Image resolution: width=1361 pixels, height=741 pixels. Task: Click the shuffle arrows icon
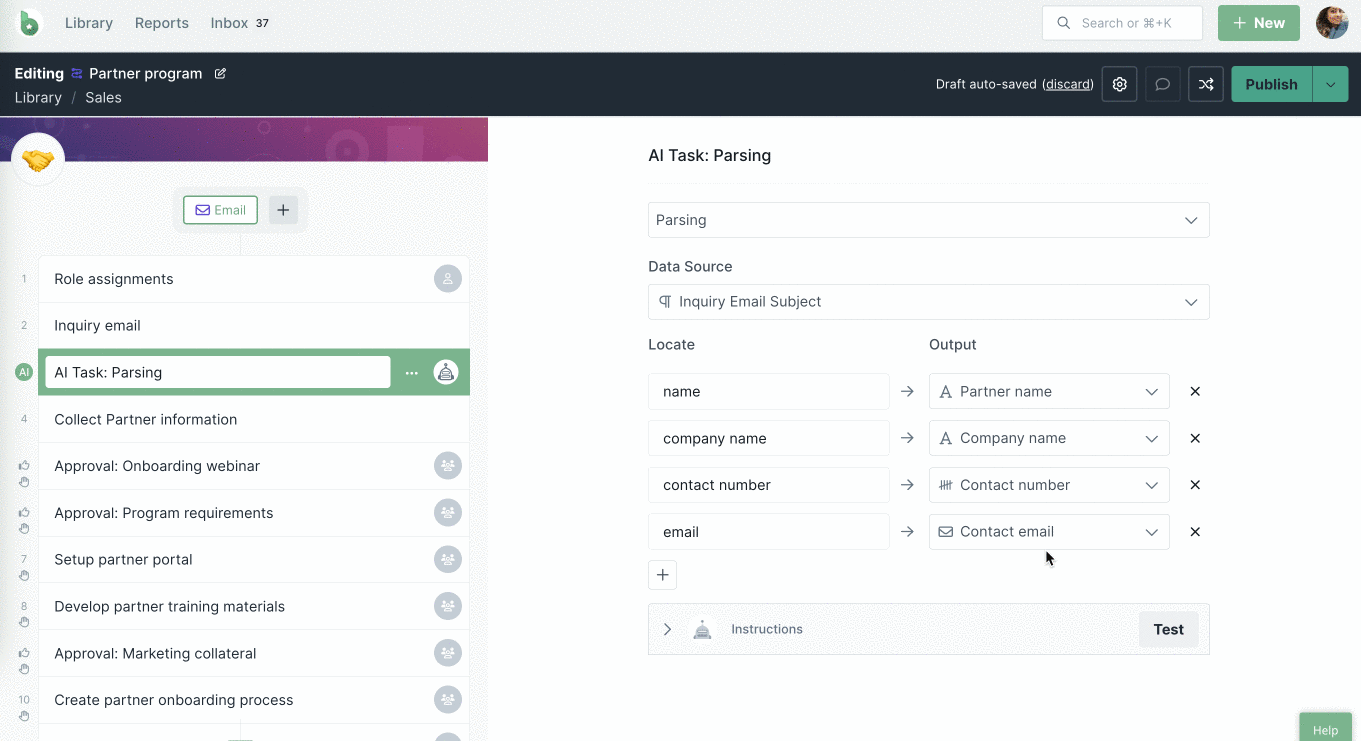pos(1205,85)
